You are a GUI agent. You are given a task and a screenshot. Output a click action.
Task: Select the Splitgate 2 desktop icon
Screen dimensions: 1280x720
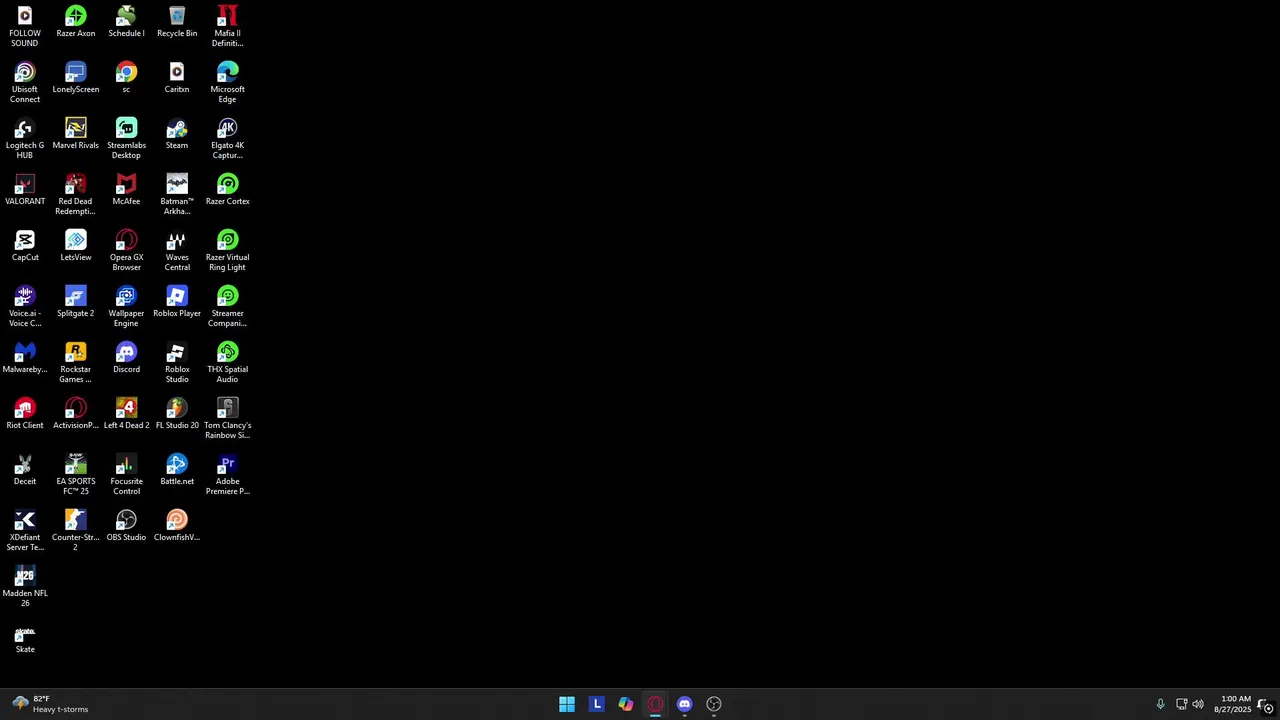coord(76,302)
